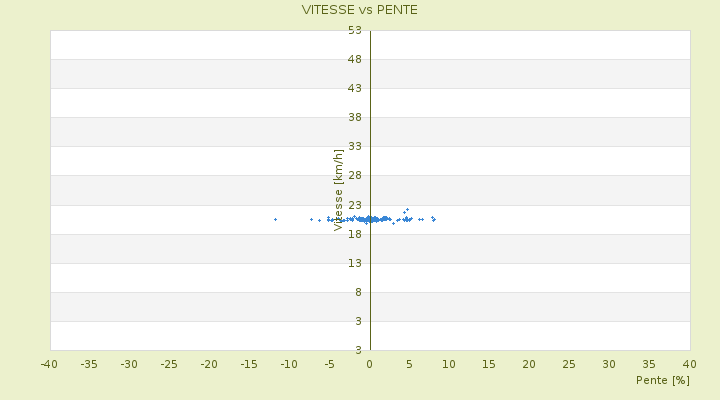The height and width of the screenshot is (400, 720).
Task: Select the 15 tick label on the slope axis
Action: coord(489,364)
